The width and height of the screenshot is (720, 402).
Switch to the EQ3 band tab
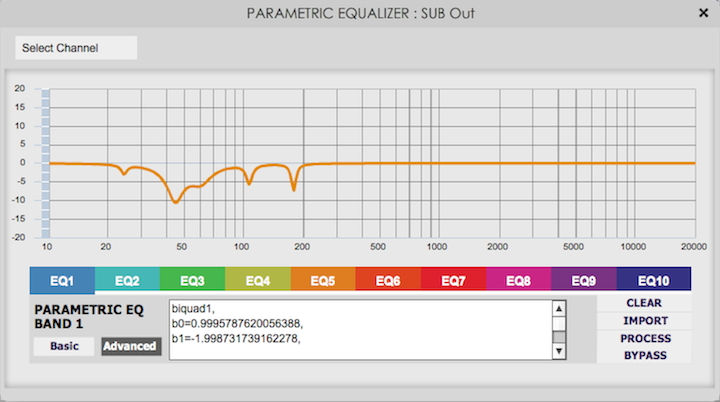pos(192,279)
